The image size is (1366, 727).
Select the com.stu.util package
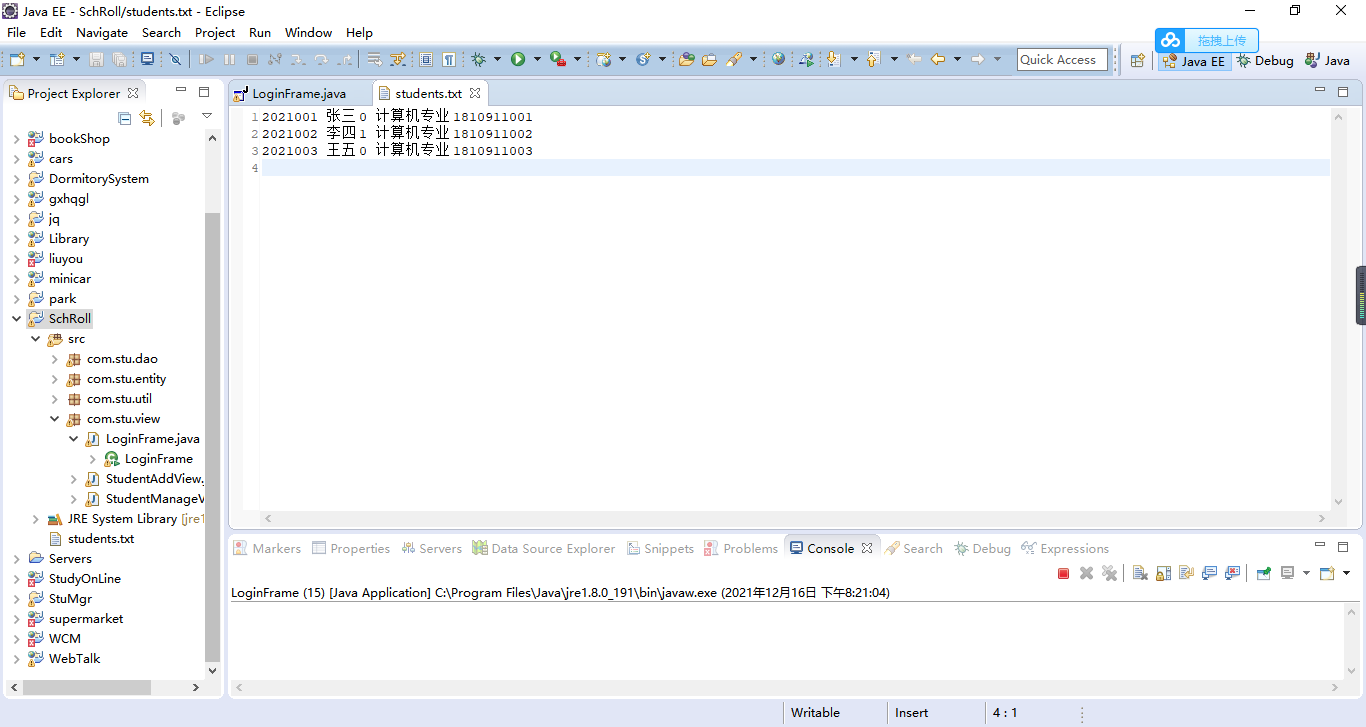pos(109,399)
